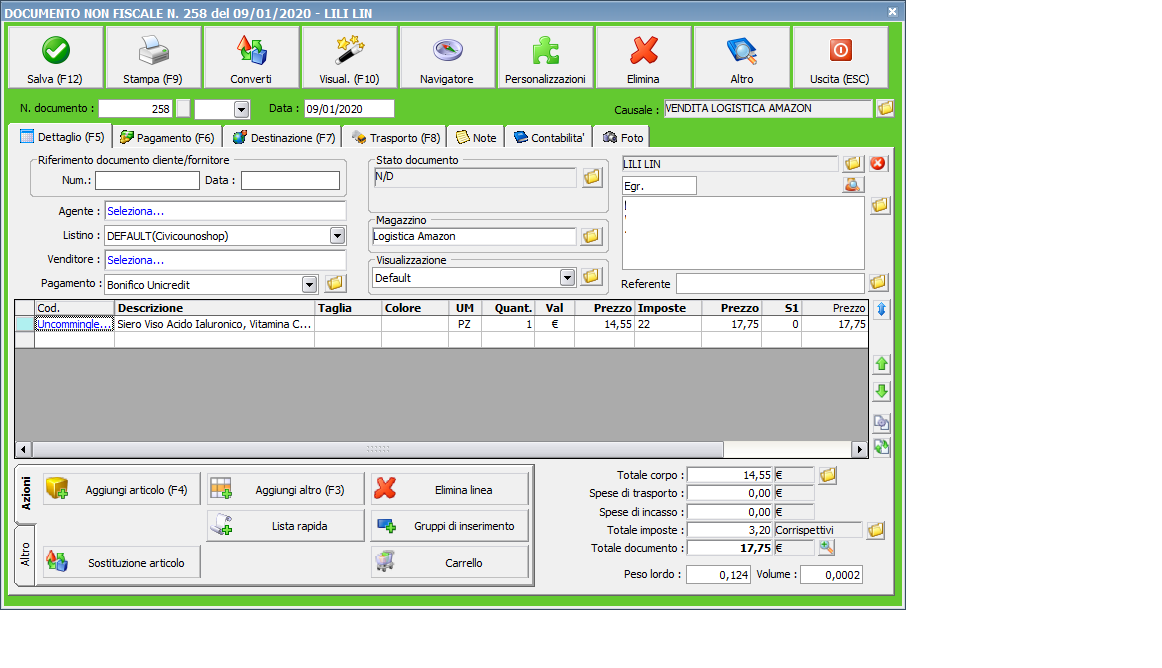Click the N. documento field showing 258
Image resolution: width=1162 pixels, height=668 pixels.
135,109
